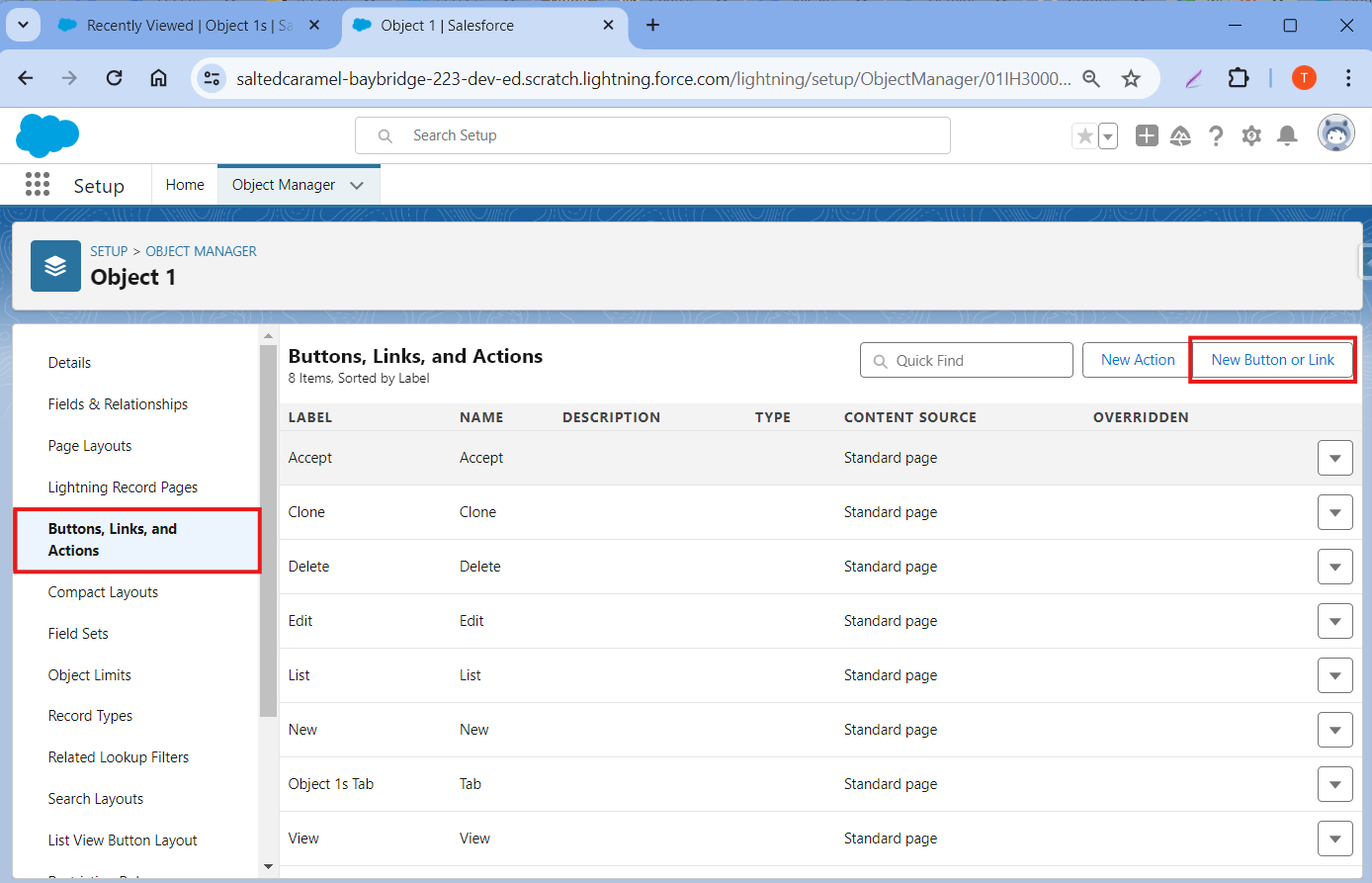Click SETUP breadcrumb link
Viewport: 1372px width, 883px height.
pyautogui.click(x=109, y=251)
